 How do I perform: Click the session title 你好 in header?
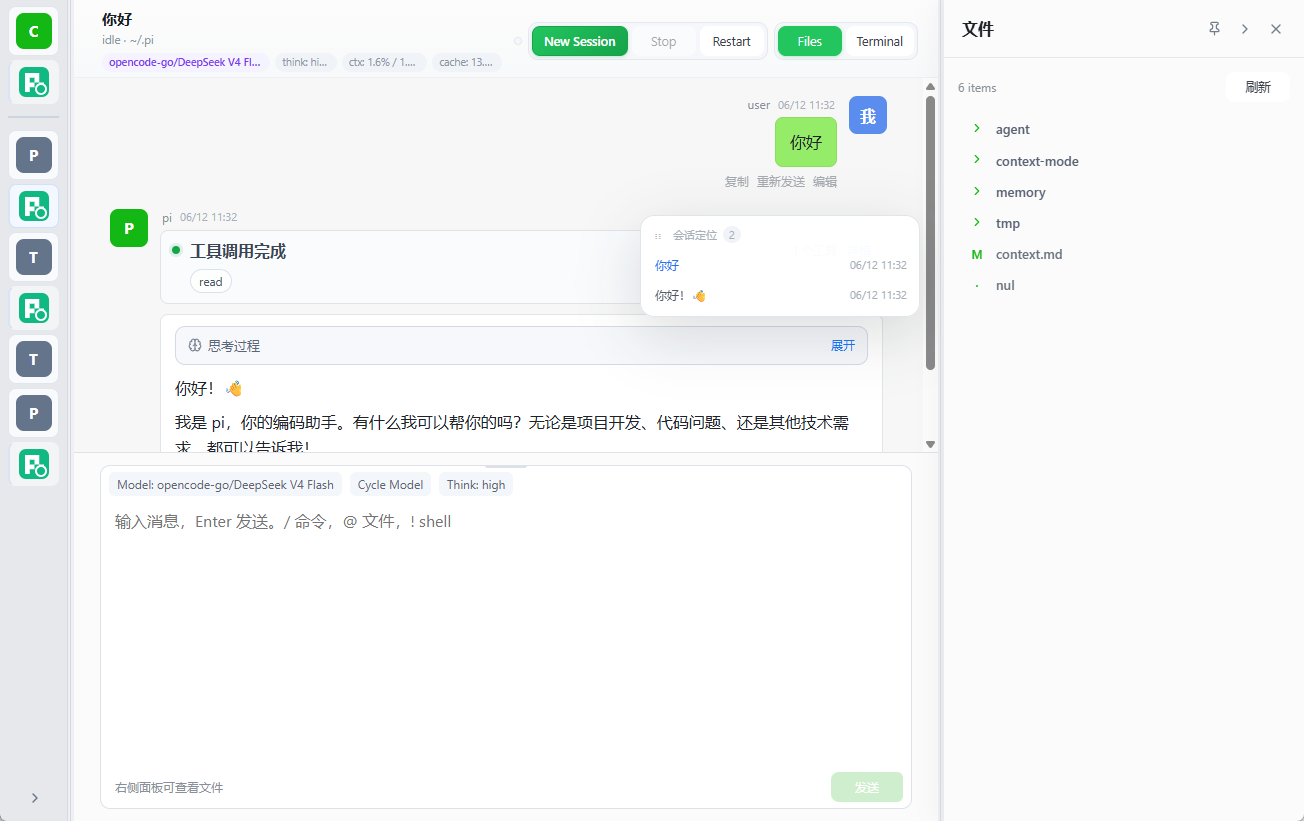tap(117, 19)
